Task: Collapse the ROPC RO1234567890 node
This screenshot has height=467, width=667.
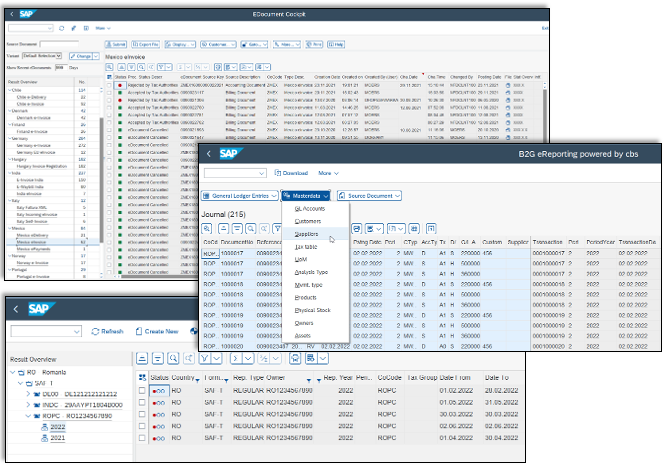Action: pos(28,416)
